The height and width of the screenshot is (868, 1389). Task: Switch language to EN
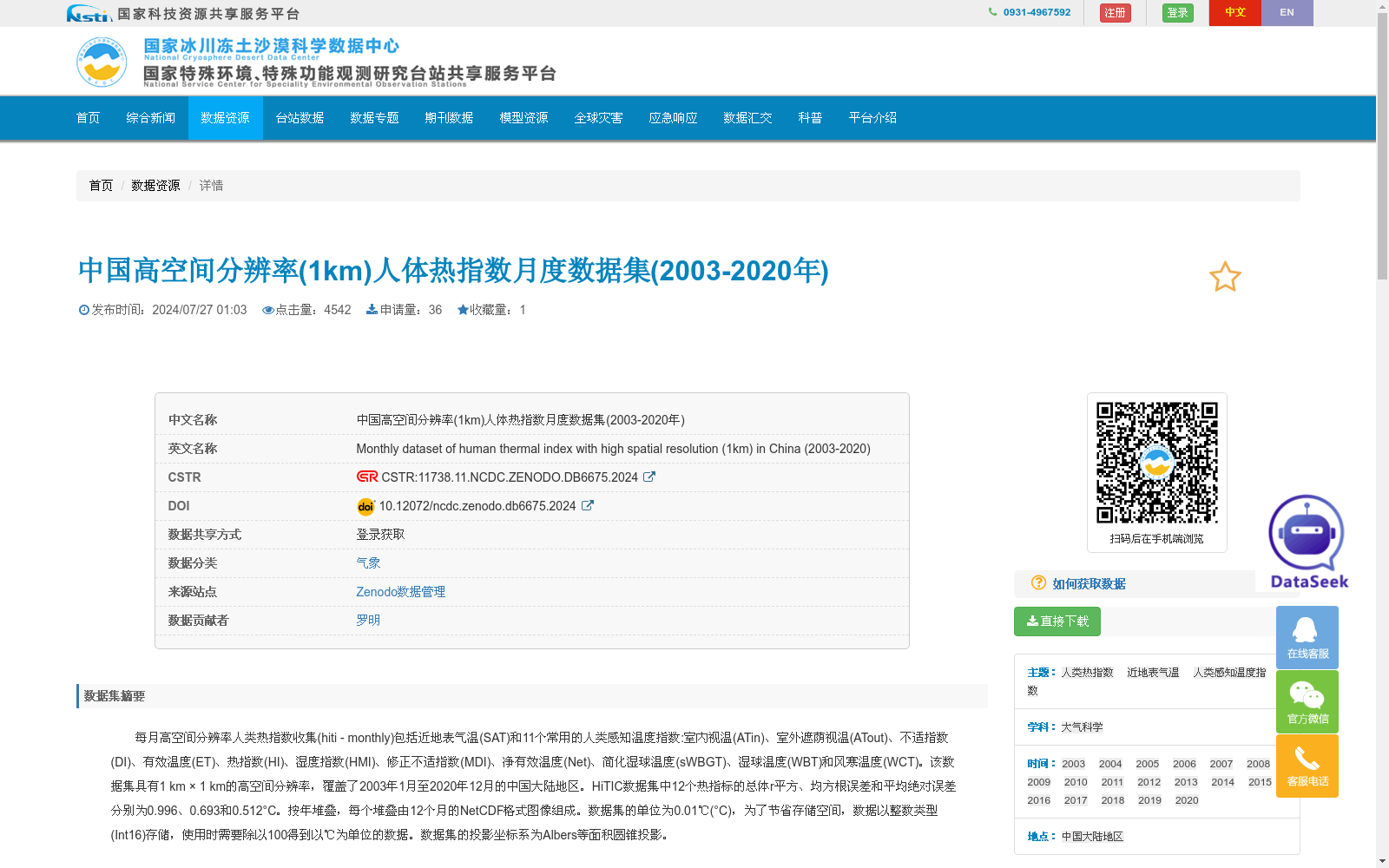[1287, 12]
